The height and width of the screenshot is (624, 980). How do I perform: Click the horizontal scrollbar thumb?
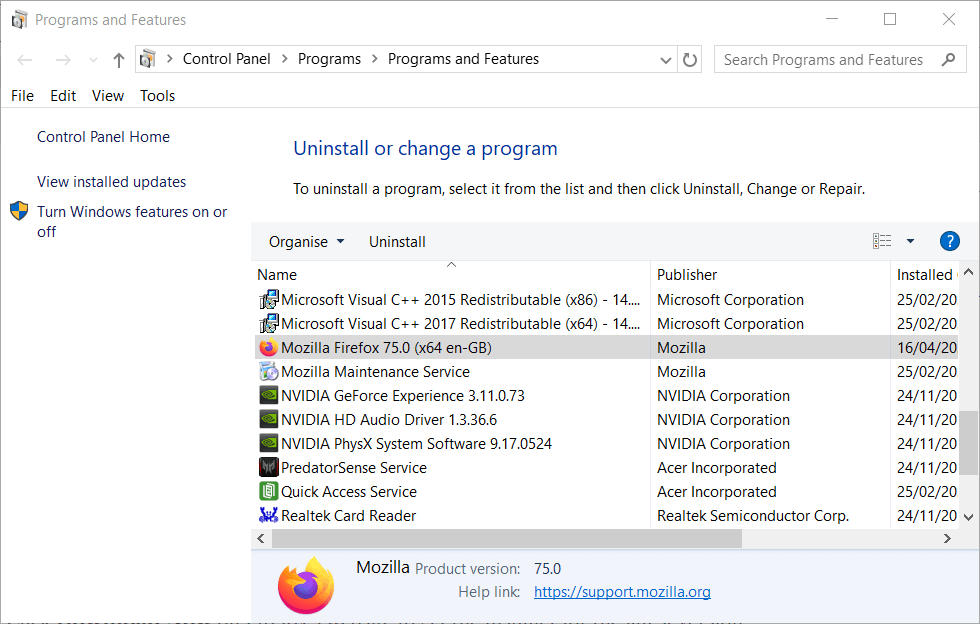(x=507, y=538)
